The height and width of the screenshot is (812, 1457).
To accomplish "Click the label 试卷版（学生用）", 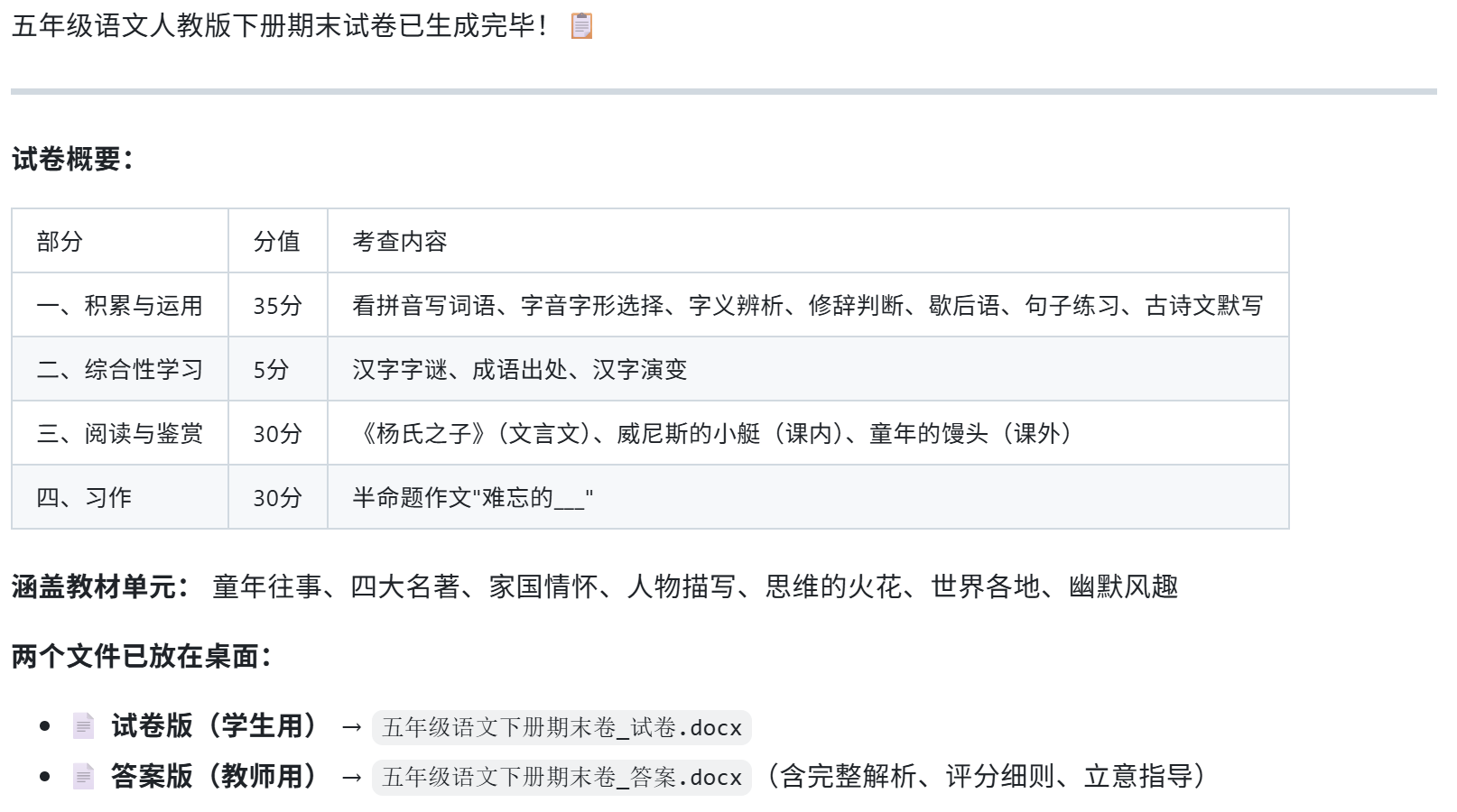I will click(x=216, y=726).
